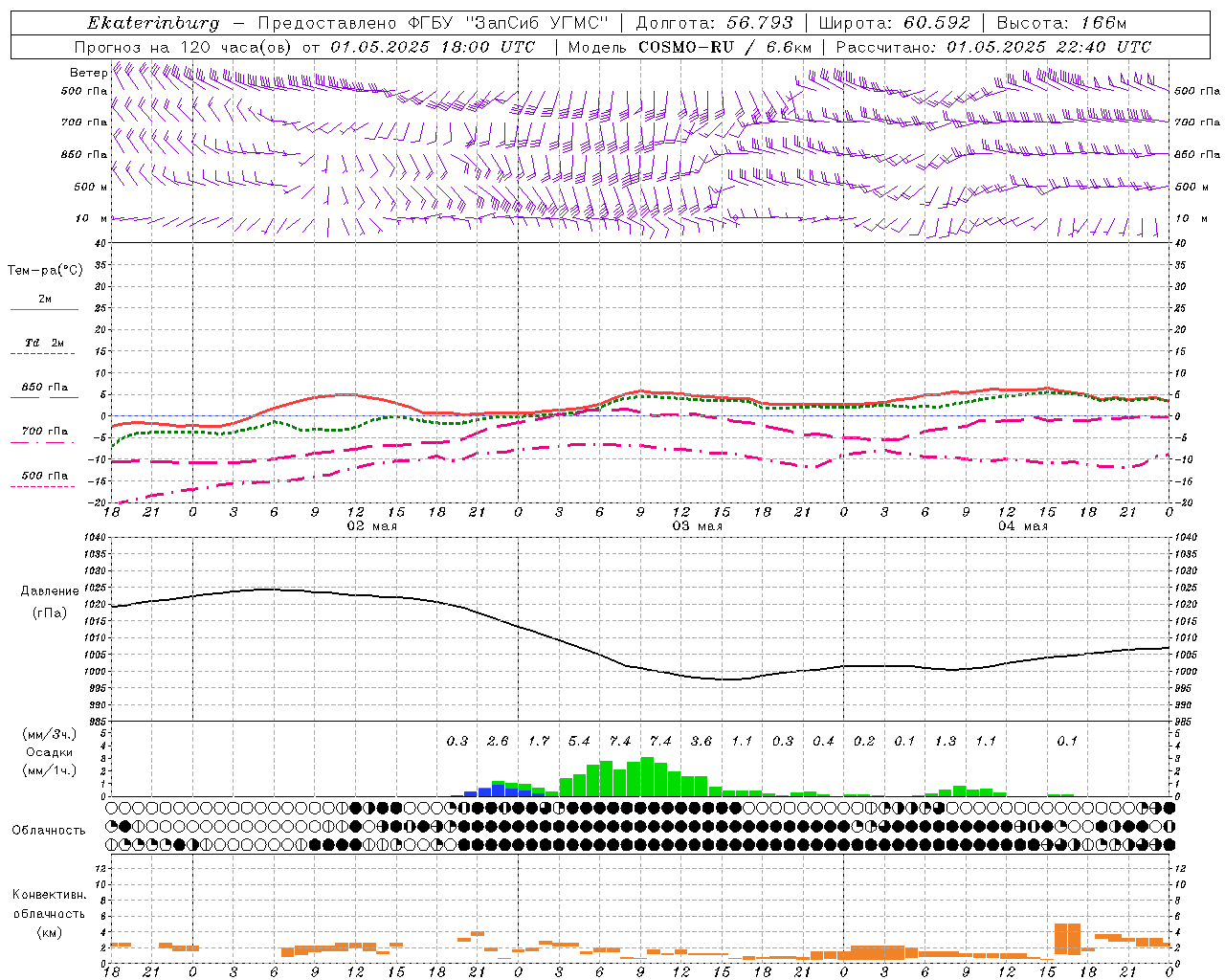This screenshot has width=1225, height=980.
Task: Click the 'Конвективн.' convective cloud label
Action: click(49, 895)
